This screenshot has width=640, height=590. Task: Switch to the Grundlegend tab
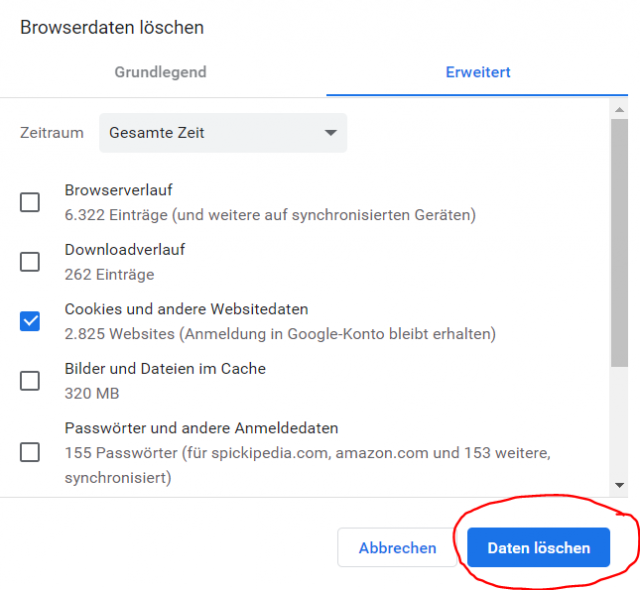tap(160, 72)
